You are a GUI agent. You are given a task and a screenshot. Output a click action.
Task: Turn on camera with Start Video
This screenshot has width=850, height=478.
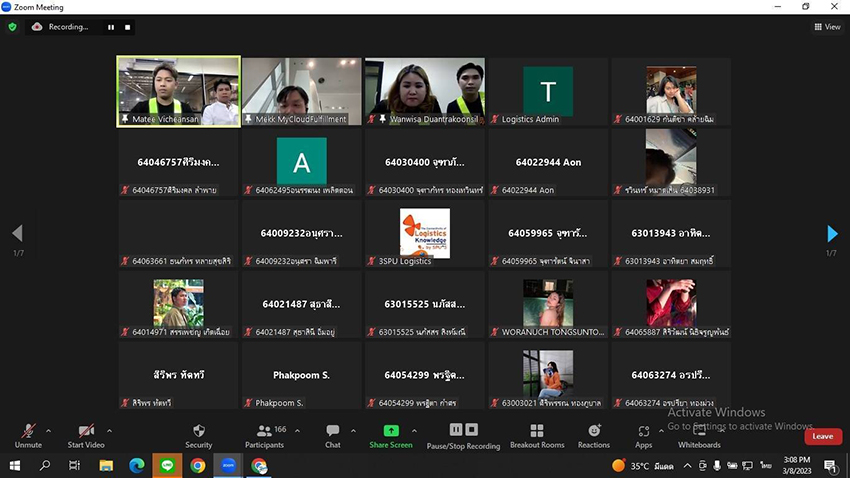point(86,436)
